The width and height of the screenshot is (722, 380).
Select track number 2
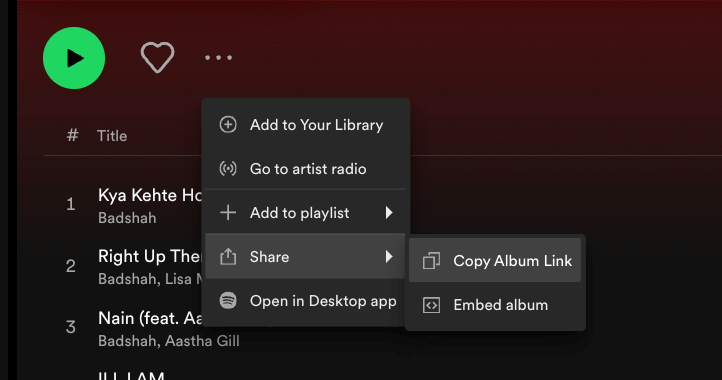pyautogui.click(x=70, y=266)
